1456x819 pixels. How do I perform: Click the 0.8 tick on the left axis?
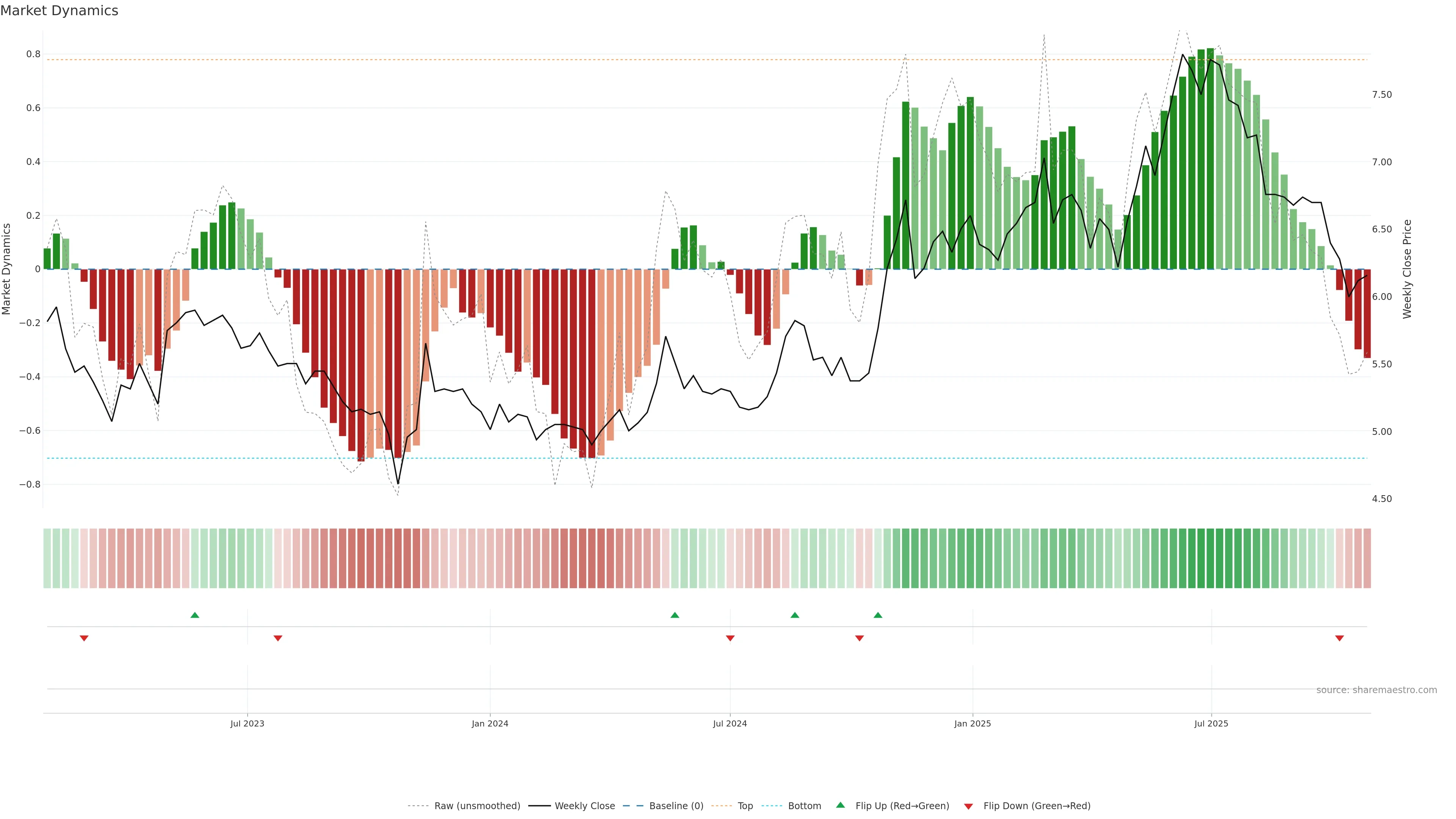(x=33, y=54)
